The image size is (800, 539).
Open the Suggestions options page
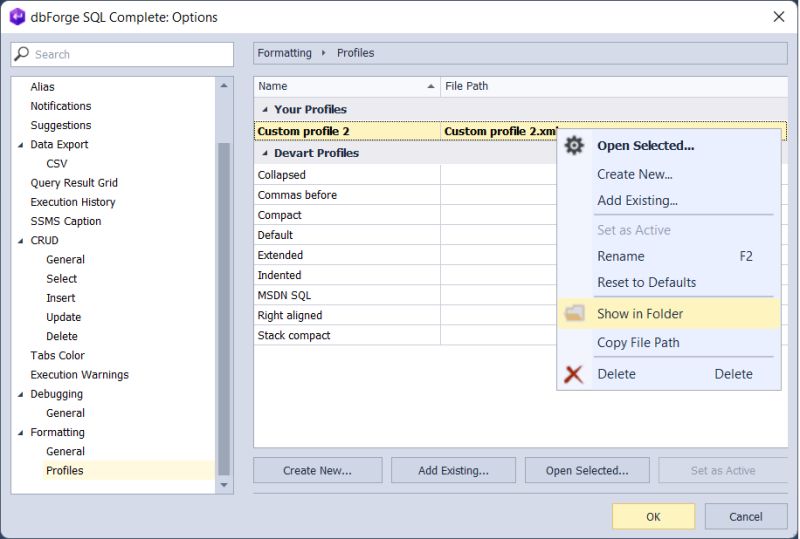click(x=61, y=126)
